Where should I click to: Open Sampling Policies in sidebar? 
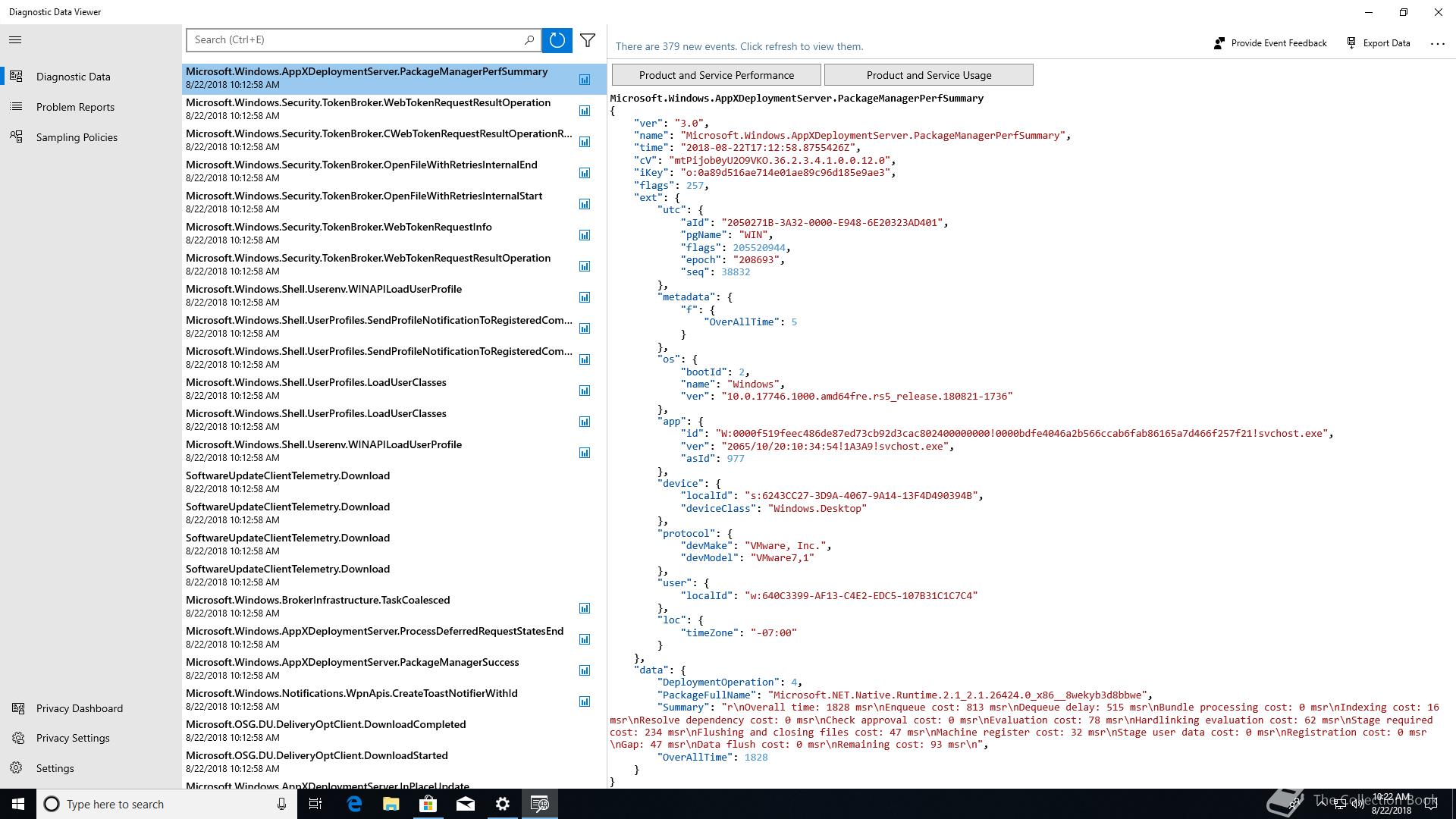[x=91, y=137]
